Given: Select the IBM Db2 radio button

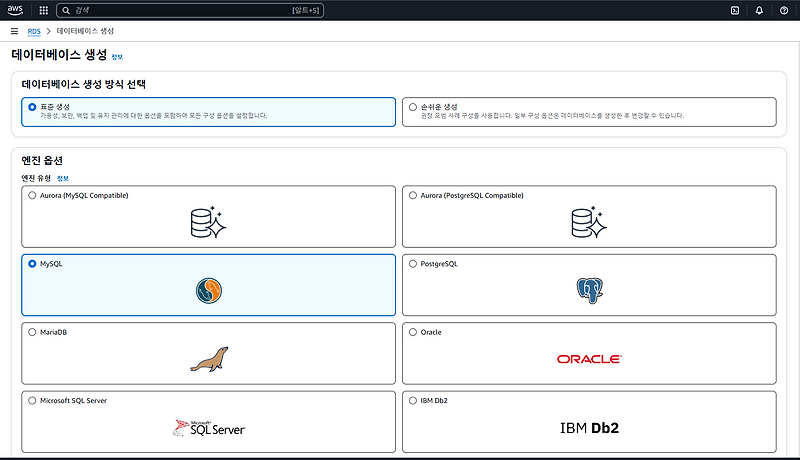Looking at the screenshot, I should 413,400.
